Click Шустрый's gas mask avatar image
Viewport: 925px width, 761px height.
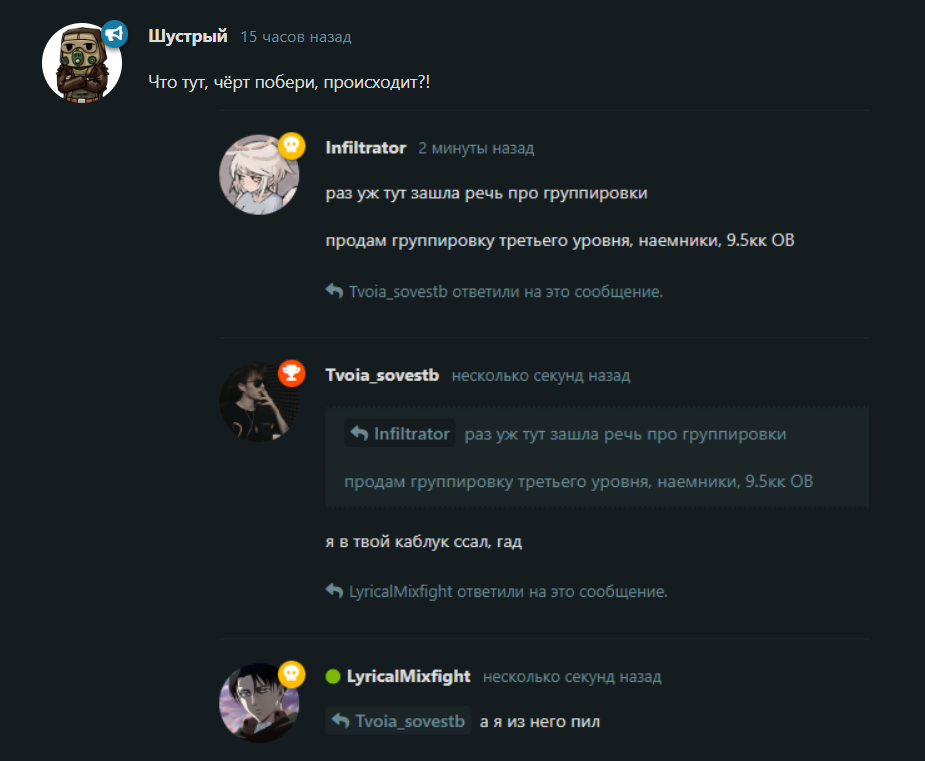click(x=82, y=63)
